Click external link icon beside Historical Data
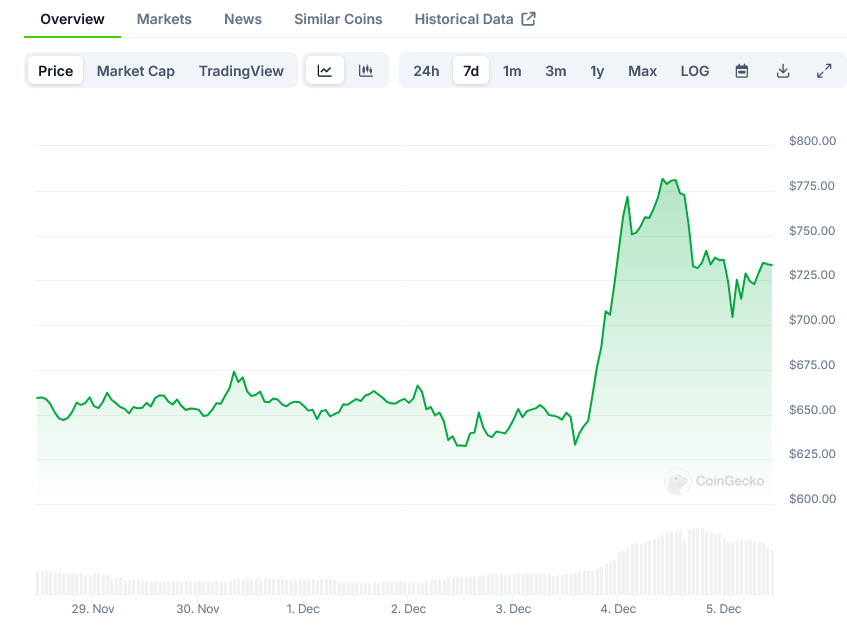Viewport: 847px width, 639px height. [x=529, y=19]
